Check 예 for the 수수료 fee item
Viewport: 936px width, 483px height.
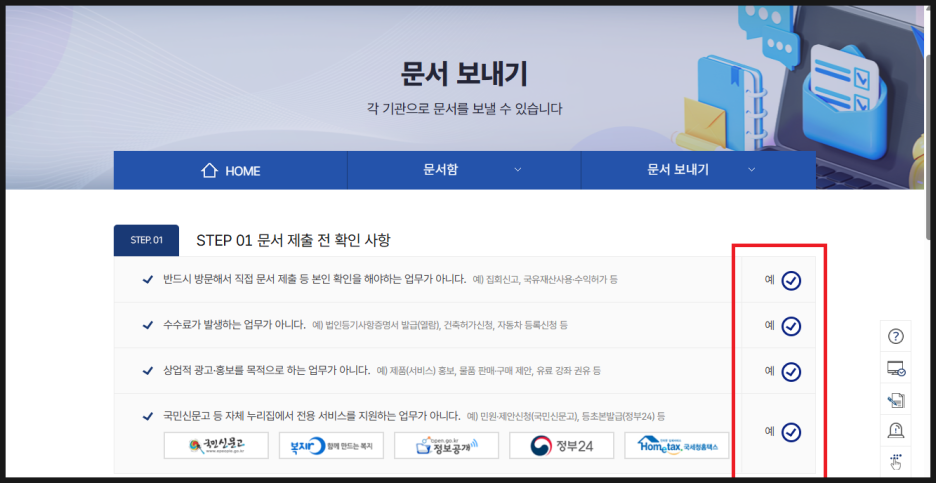click(x=790, y=326)
